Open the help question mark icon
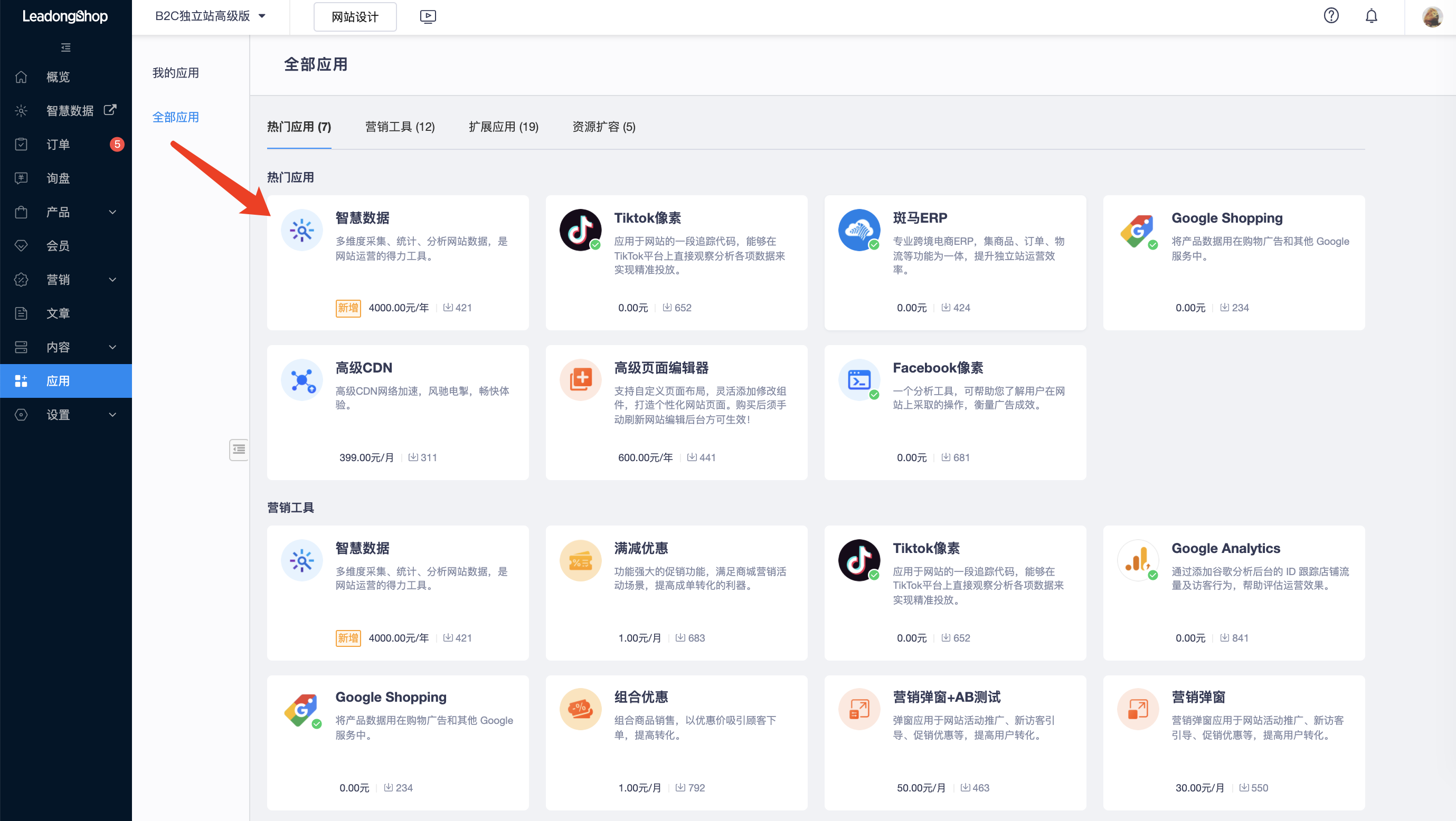 (x=1331, y=16)
